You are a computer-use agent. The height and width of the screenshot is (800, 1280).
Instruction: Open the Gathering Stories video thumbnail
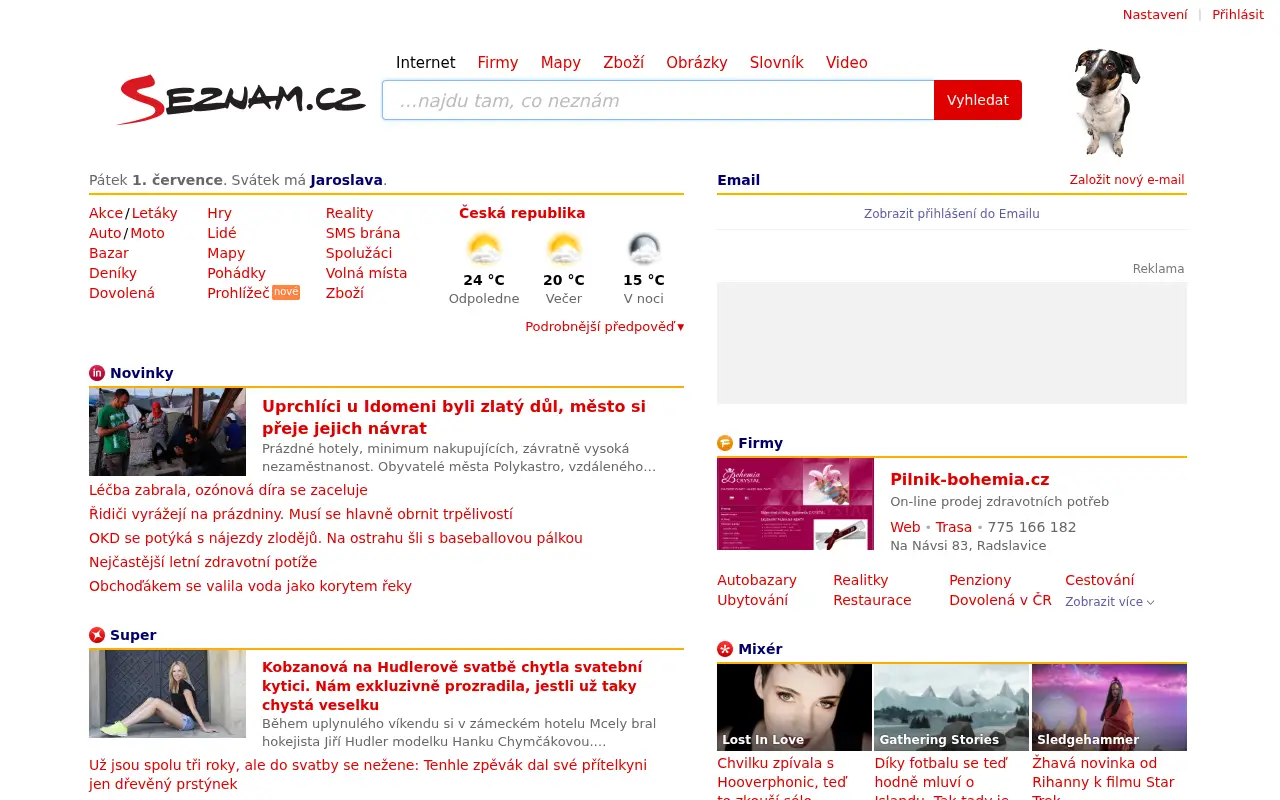click(952, 707)
